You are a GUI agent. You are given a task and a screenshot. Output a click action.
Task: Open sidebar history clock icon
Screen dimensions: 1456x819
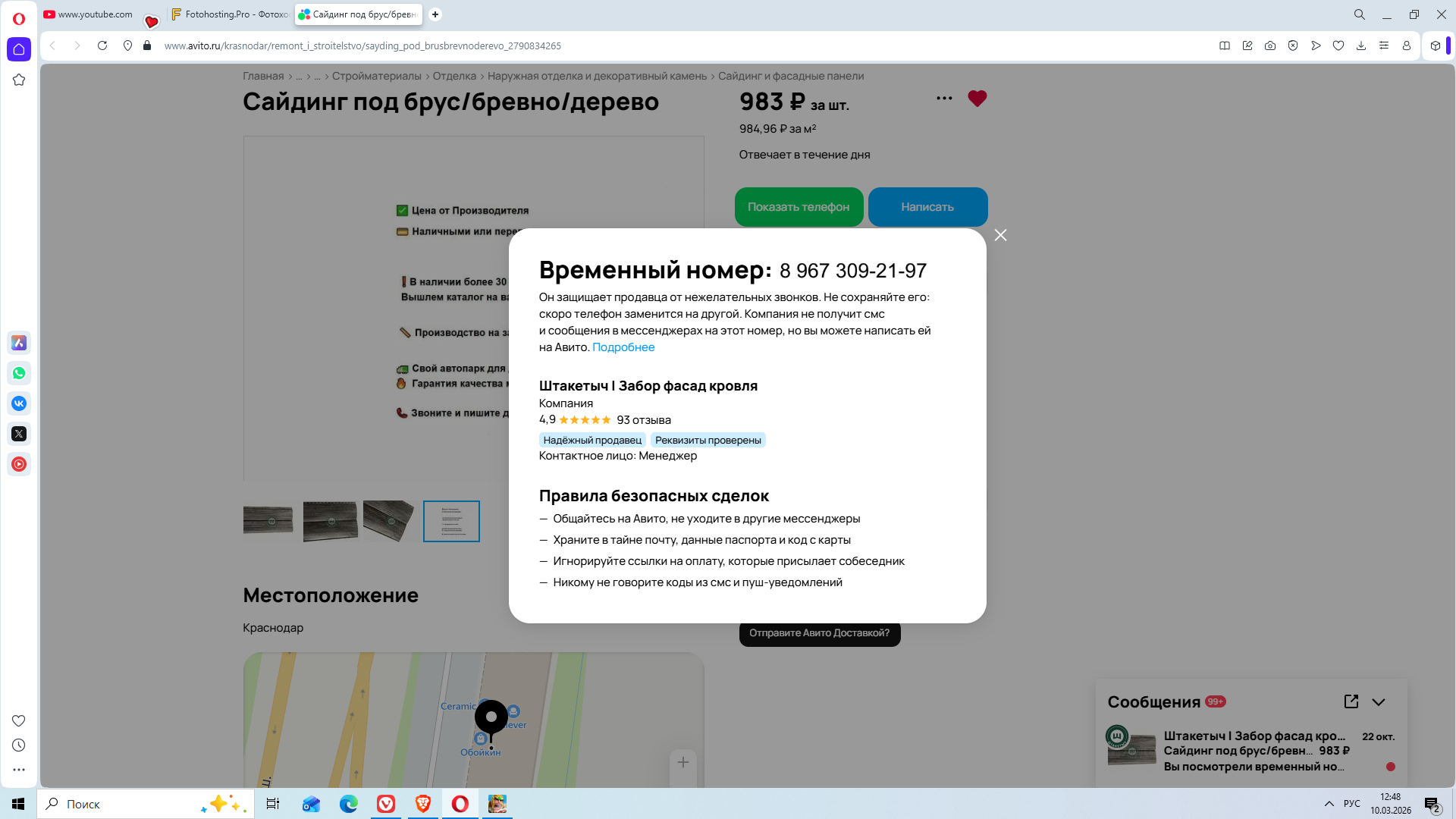pyautogui.click(x=19, y=745)
